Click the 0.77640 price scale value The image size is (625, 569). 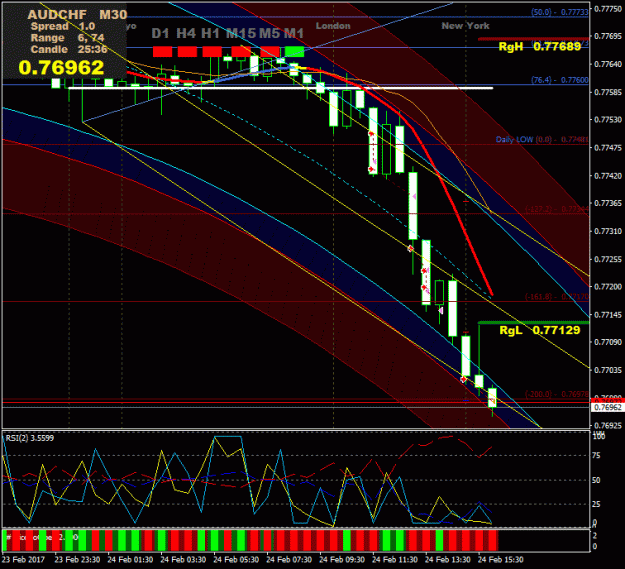(608, 64)
